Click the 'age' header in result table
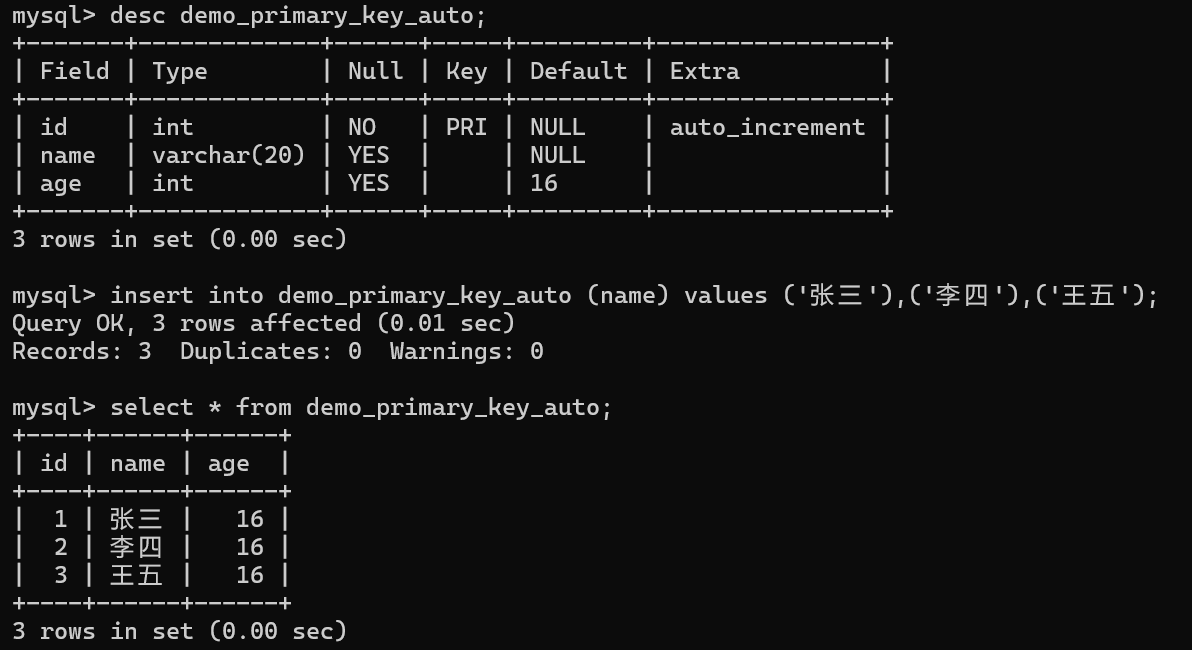This screenshot has width=1192, height=650. (x=228, y=464)
